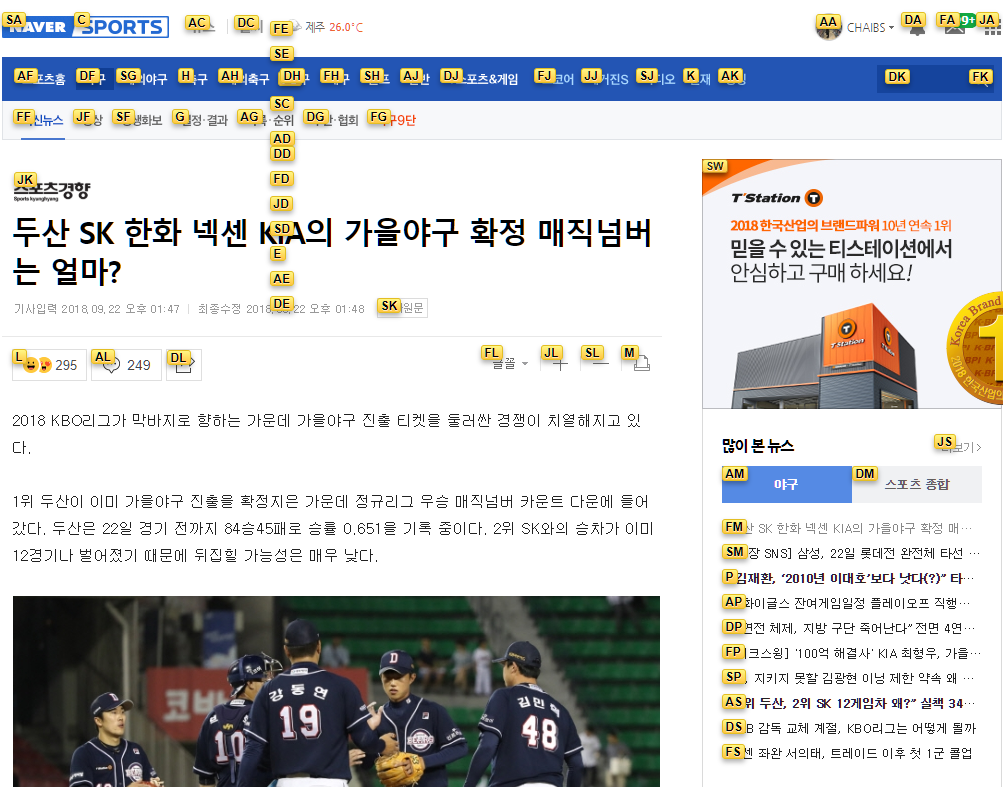Viewport: 1003px width, 787px height.
Task: Click the NAVER logo
Action: click(36, 27)
